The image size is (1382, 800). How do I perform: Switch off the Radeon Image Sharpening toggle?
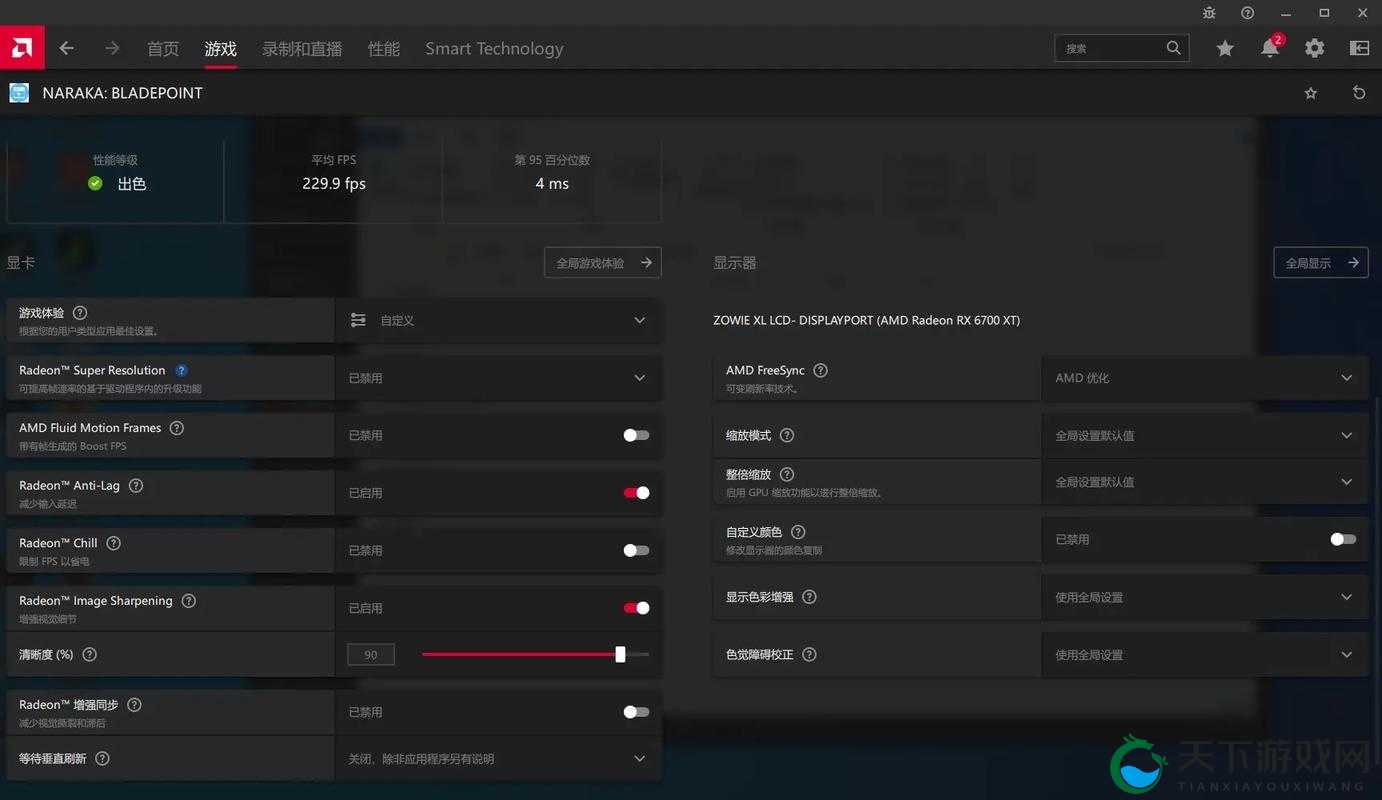coord(636,608)
